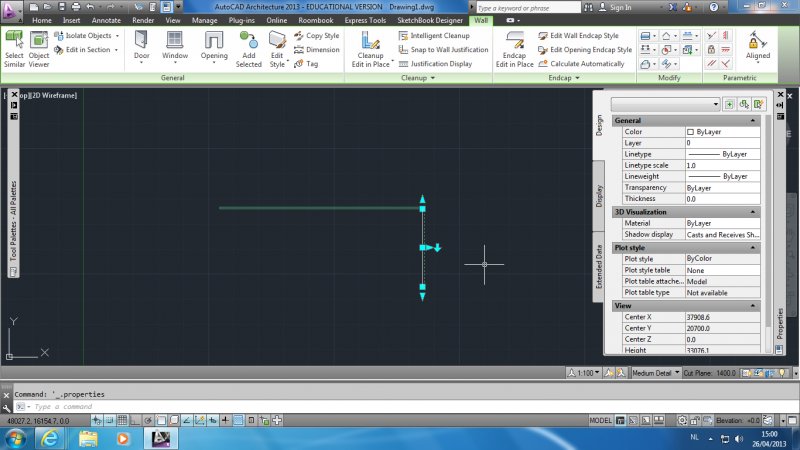Open the Annotate ribbon tab
This screenshot has width=800, height=450.
(x=106, y=20)
